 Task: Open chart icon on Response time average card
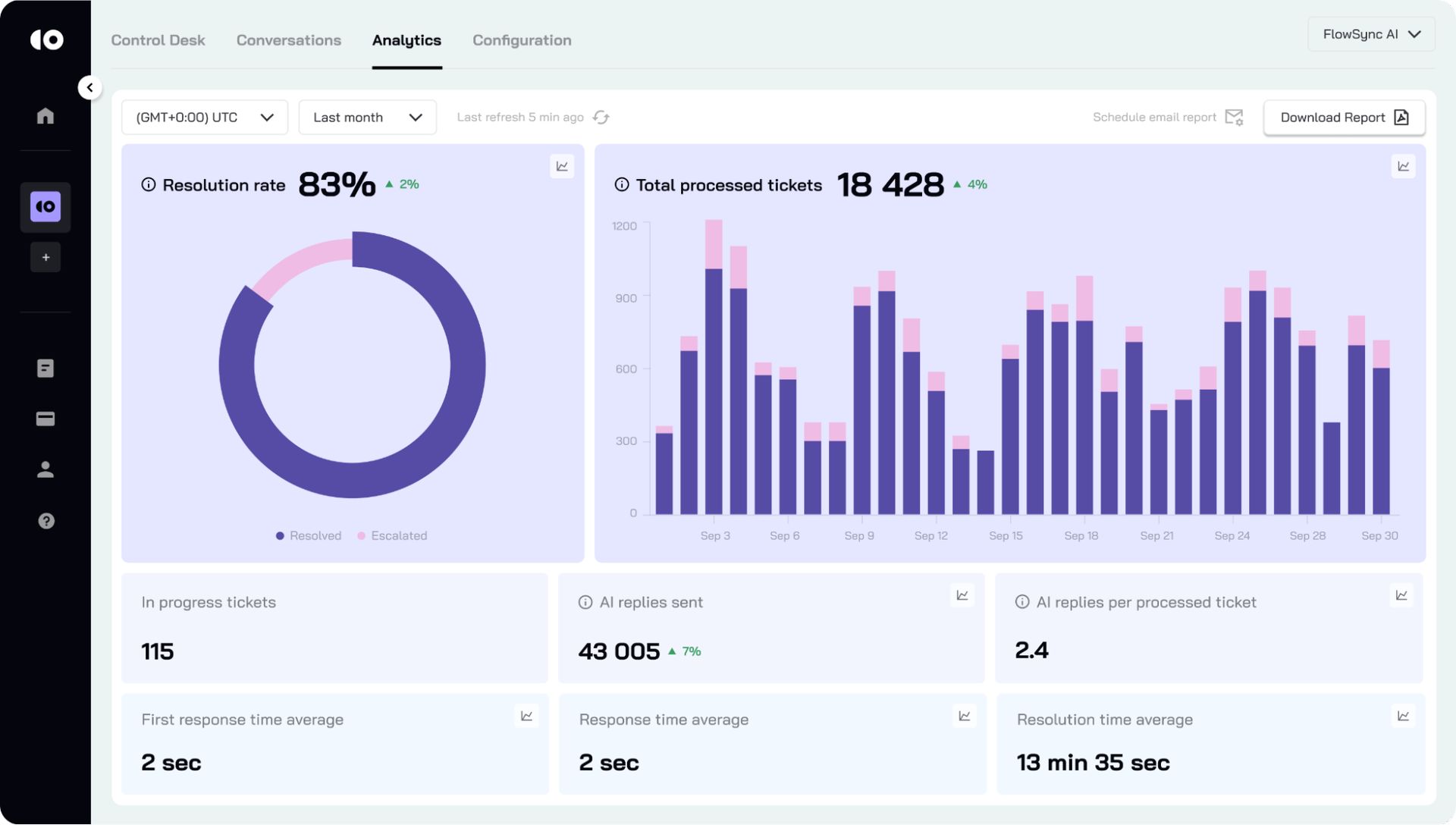(x=965, y=716)
